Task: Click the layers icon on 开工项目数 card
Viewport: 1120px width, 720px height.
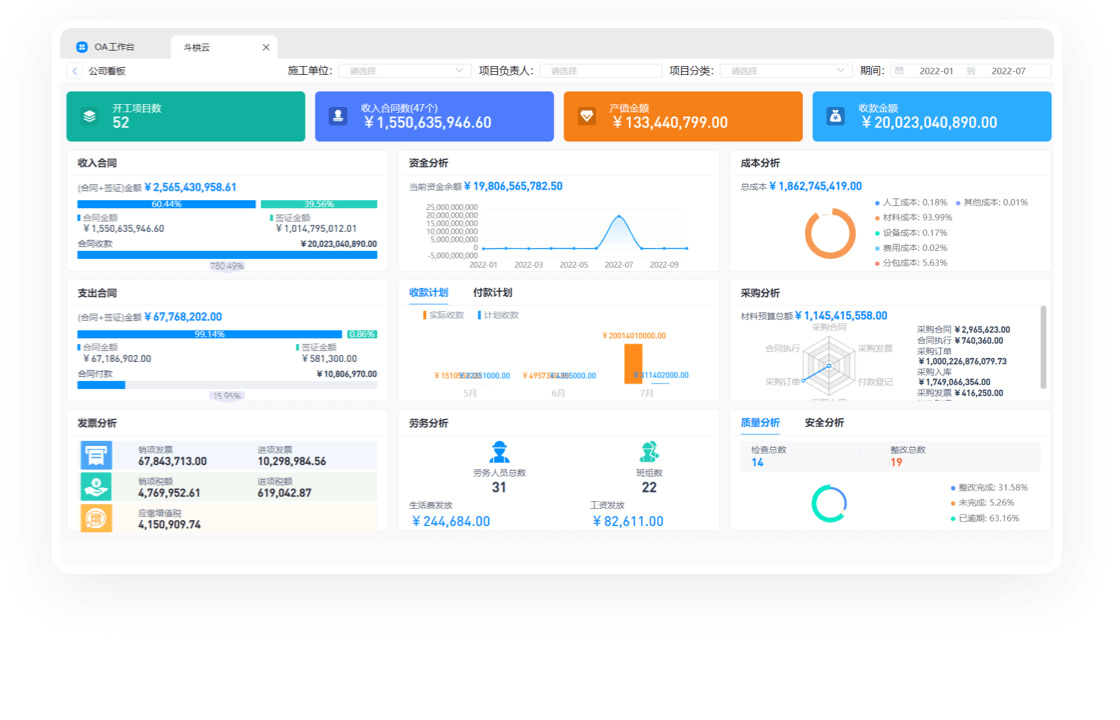Action: (x=90, y=116)
